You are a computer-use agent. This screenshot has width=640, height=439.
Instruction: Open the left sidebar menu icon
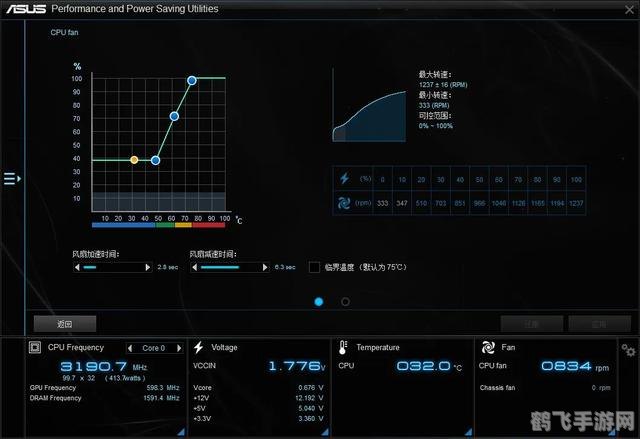click(11, 179)
